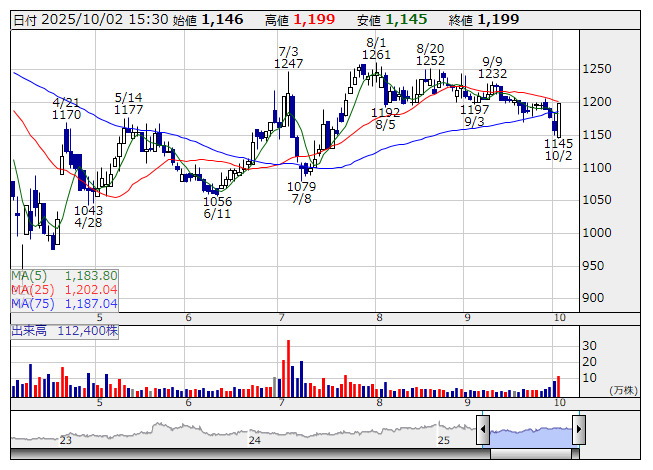The image size is (653, 470).
Task: Click the year 23 marker in overview
Action: 65,440
